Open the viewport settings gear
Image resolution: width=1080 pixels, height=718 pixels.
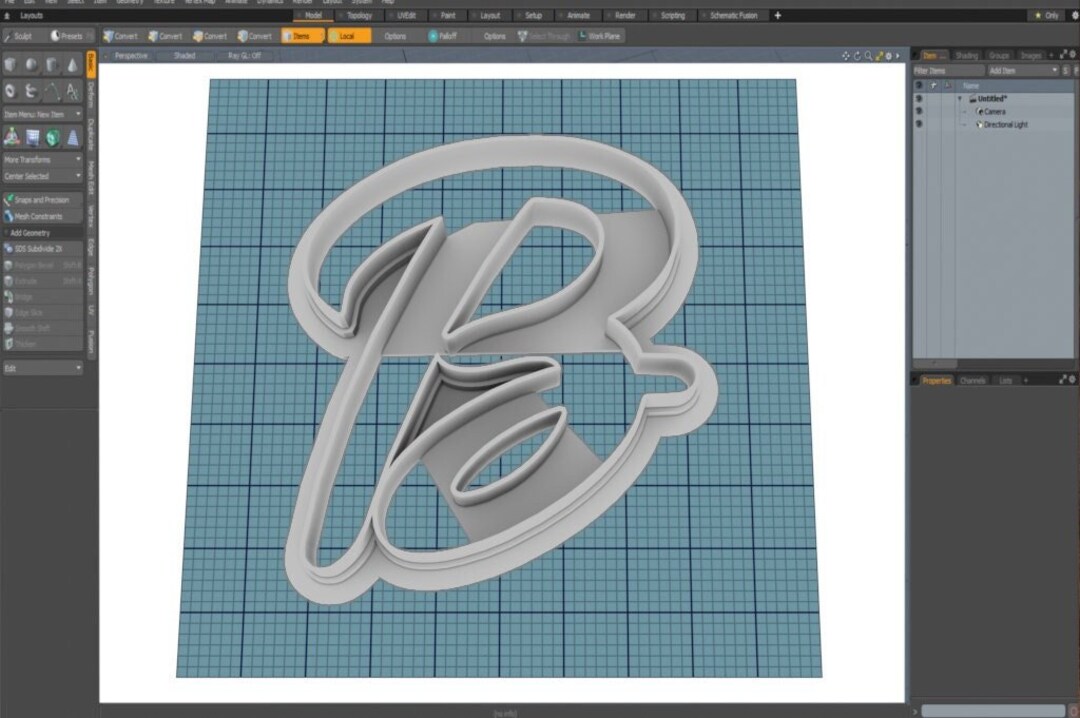(889, 56)
